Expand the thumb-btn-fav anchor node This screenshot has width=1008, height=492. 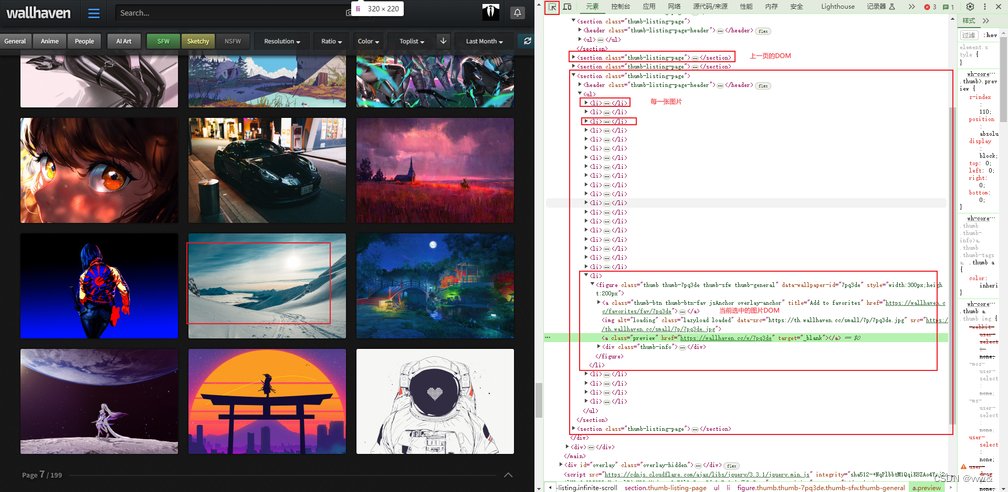click(599, 302)
